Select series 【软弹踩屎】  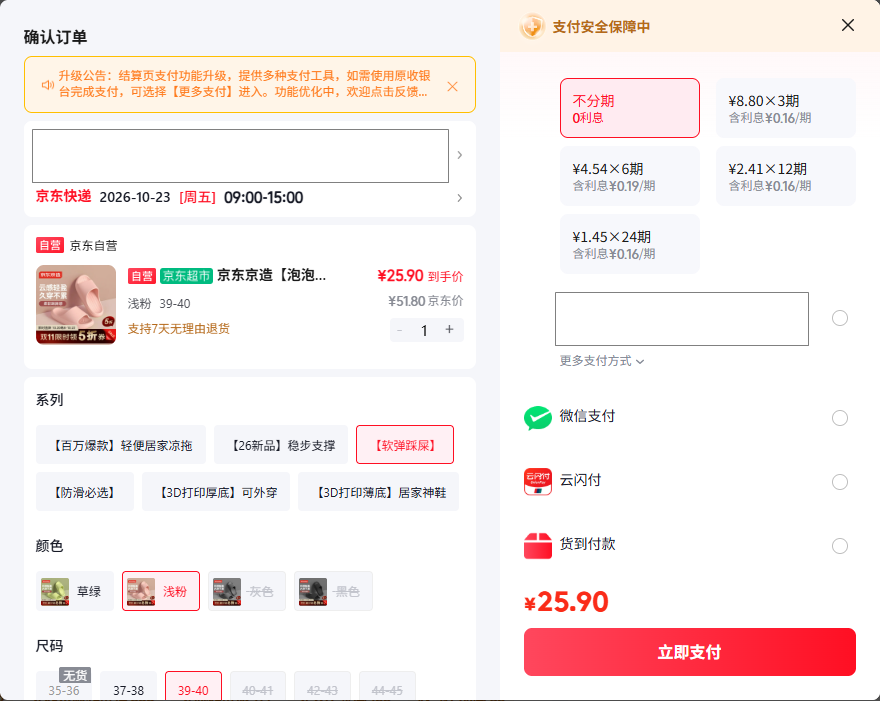[405, 445]
